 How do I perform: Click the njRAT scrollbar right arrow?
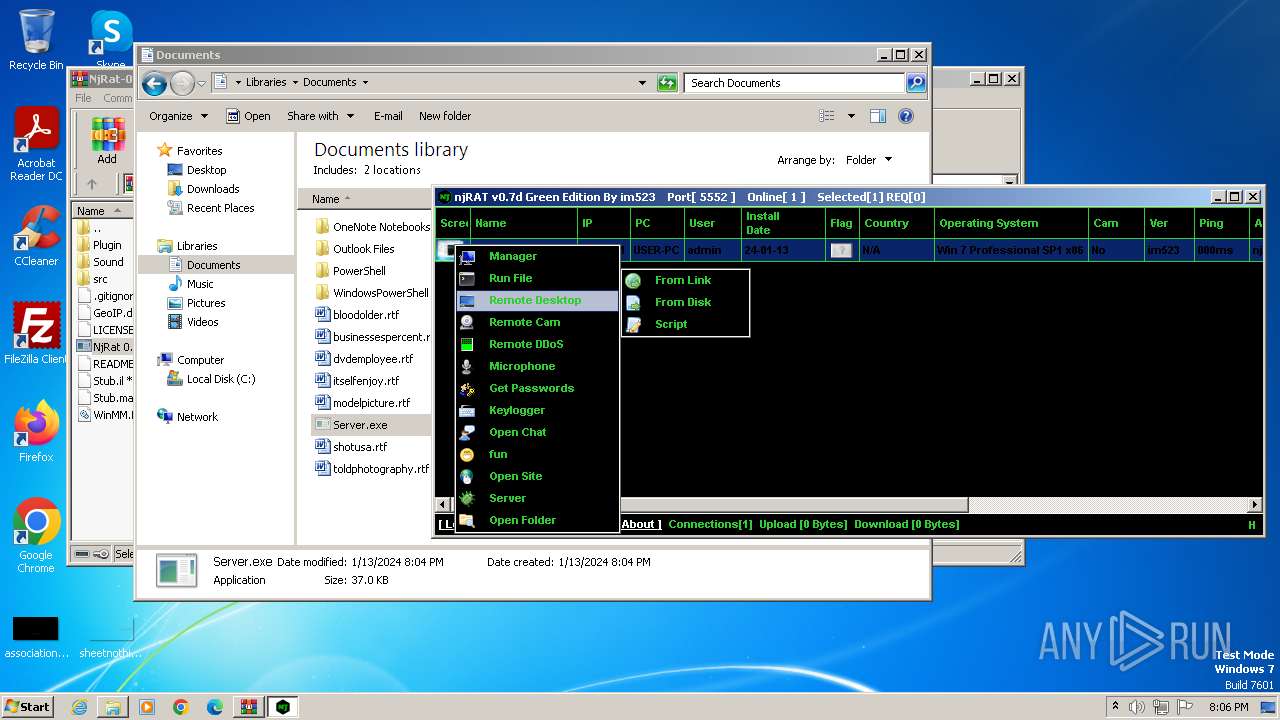point(1256,504)
